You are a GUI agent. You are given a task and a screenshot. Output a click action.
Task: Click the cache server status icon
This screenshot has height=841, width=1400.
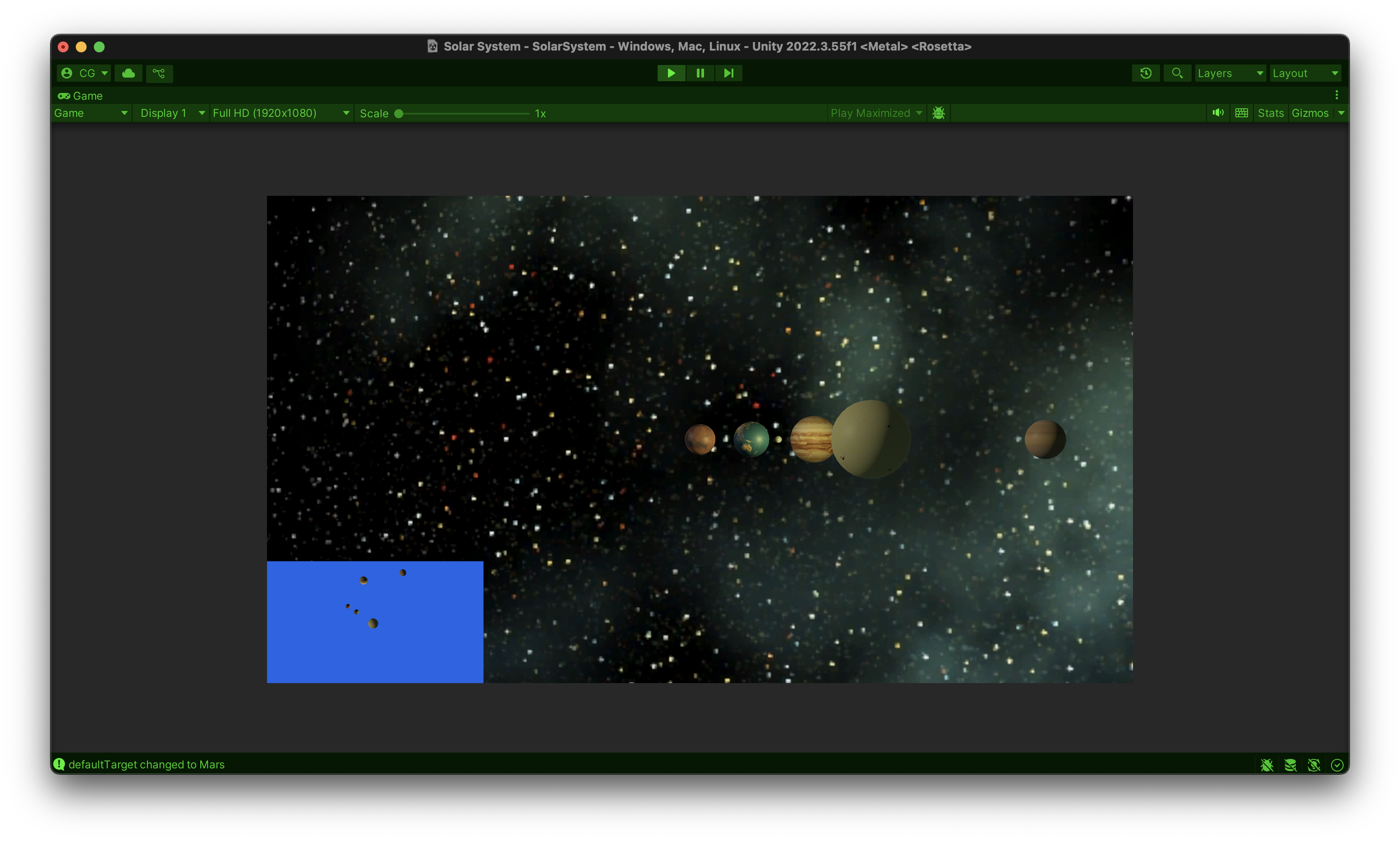(1291, 765)
